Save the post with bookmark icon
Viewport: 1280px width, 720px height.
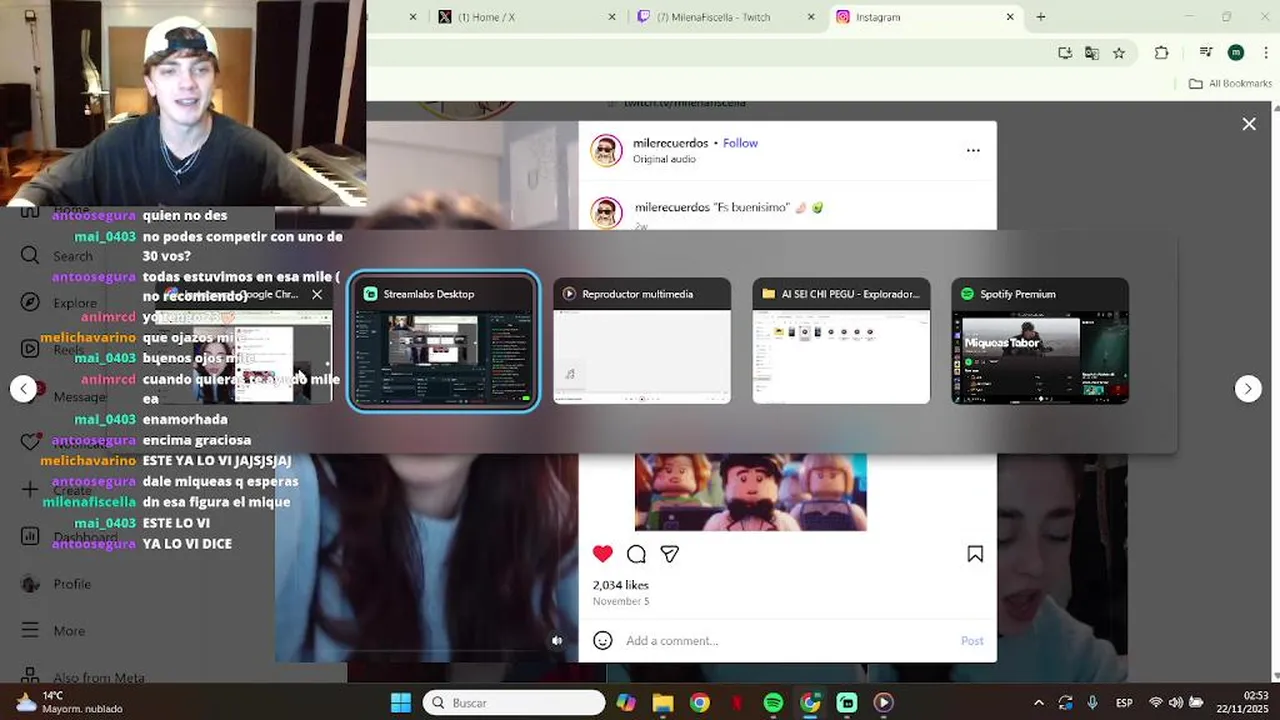tap(975, 554)
